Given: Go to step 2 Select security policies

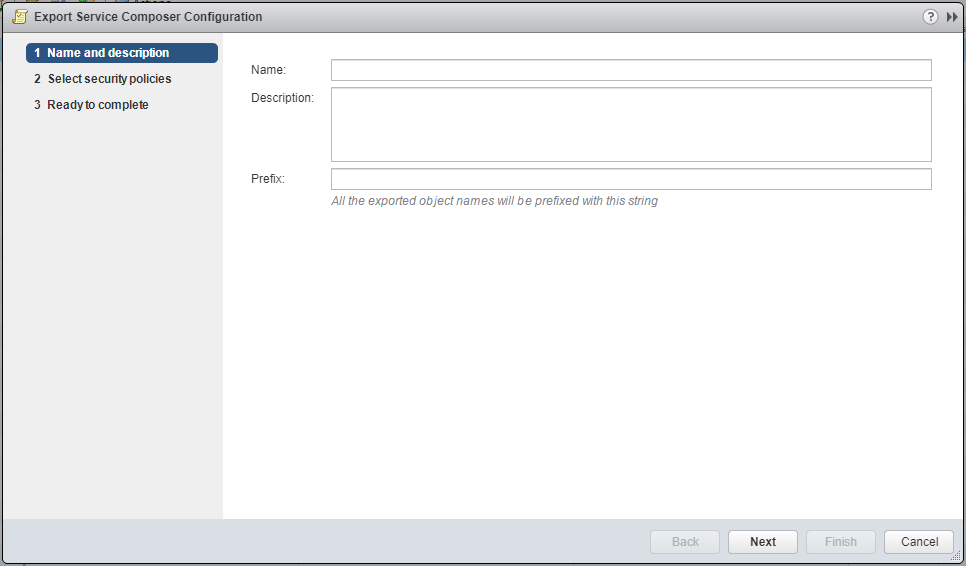Looking at the screenshot, I should point(109,79).
